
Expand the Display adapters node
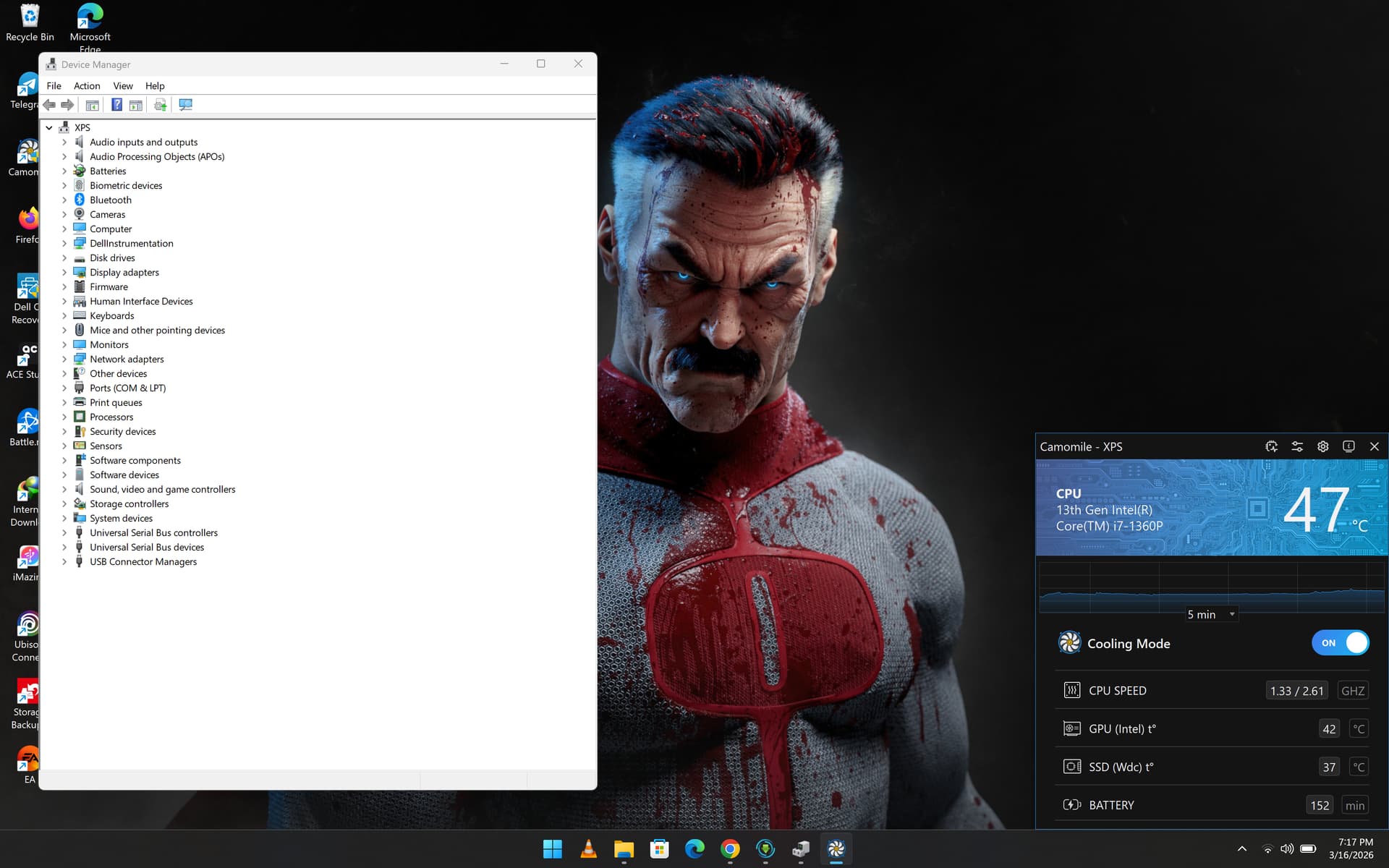click(64, 273)
